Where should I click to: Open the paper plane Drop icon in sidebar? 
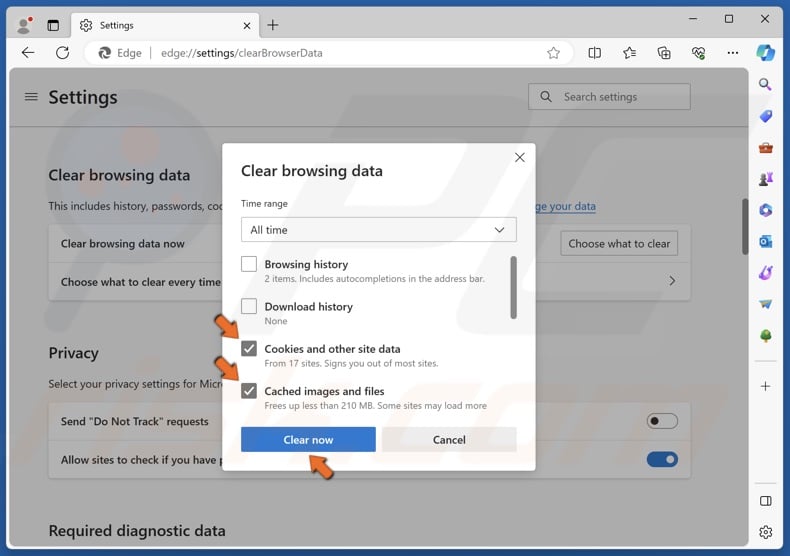765,304
